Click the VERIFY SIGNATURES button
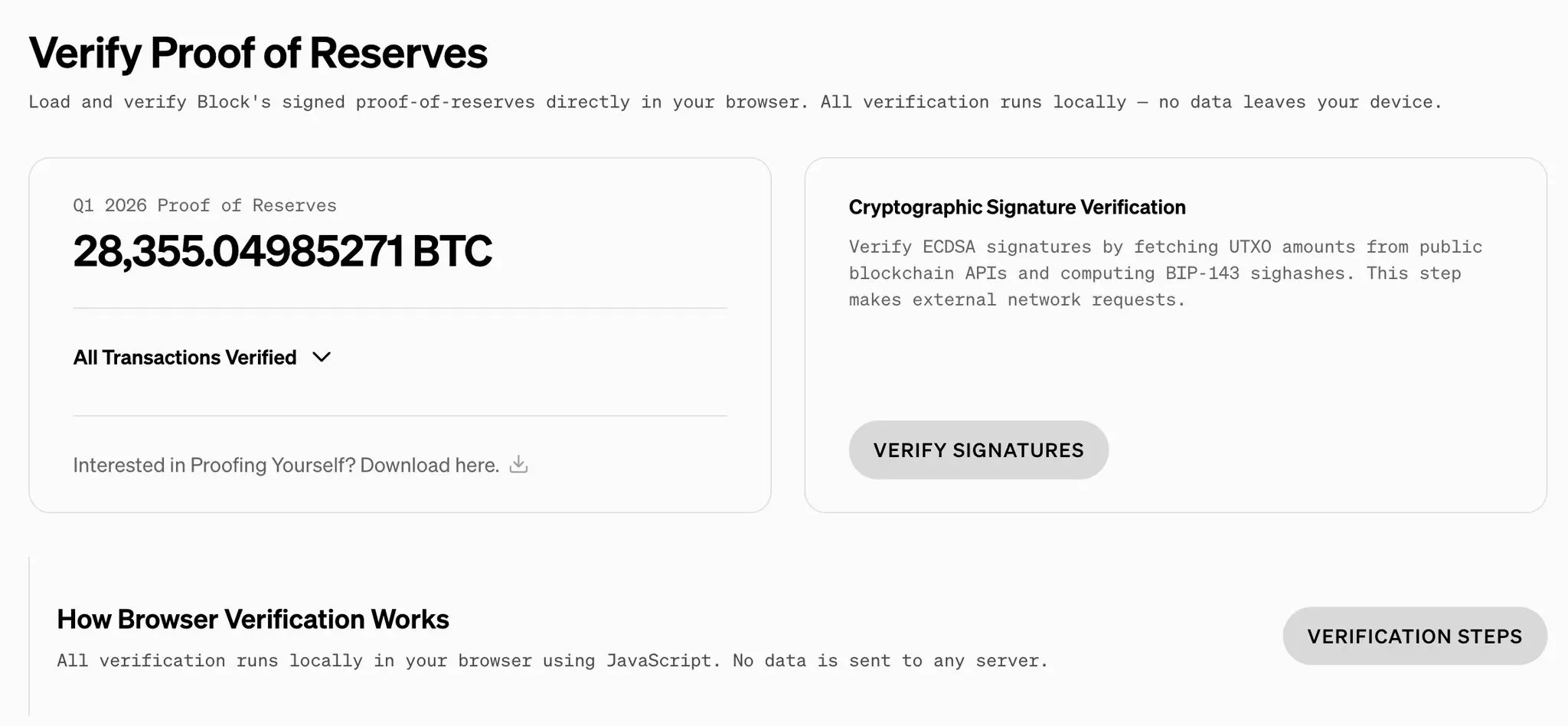Image resolution: width=1568 pixels, height=726 pixels. (978, 450)
